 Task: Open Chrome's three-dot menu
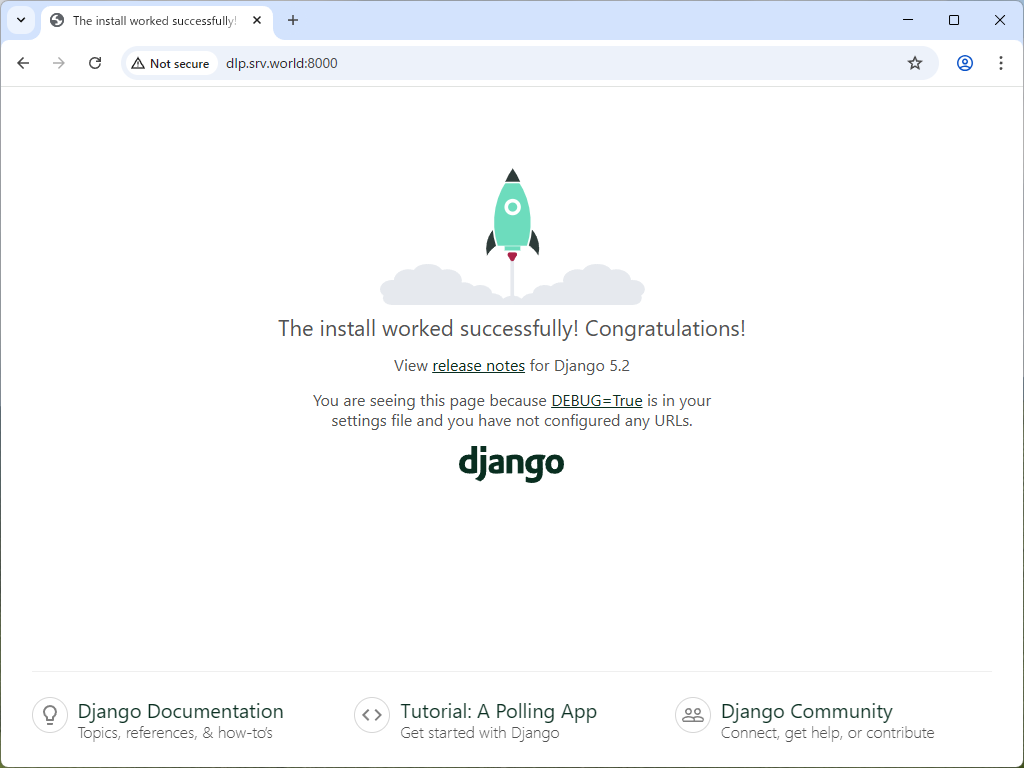(1001, 62)
